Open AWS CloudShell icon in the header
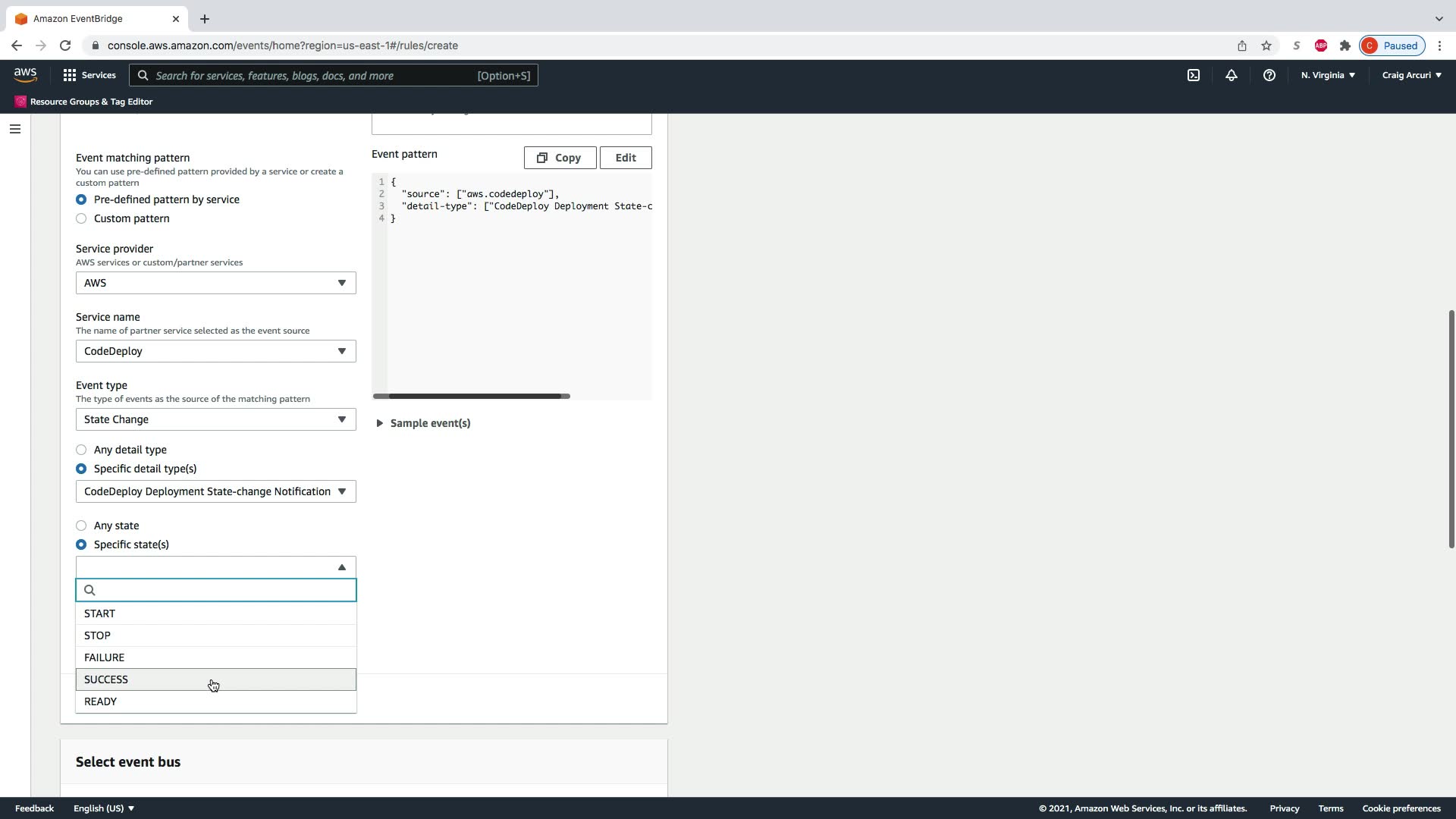This screenshot has height=819, width=1456. pyautogui.click(x=1194, y=75)
